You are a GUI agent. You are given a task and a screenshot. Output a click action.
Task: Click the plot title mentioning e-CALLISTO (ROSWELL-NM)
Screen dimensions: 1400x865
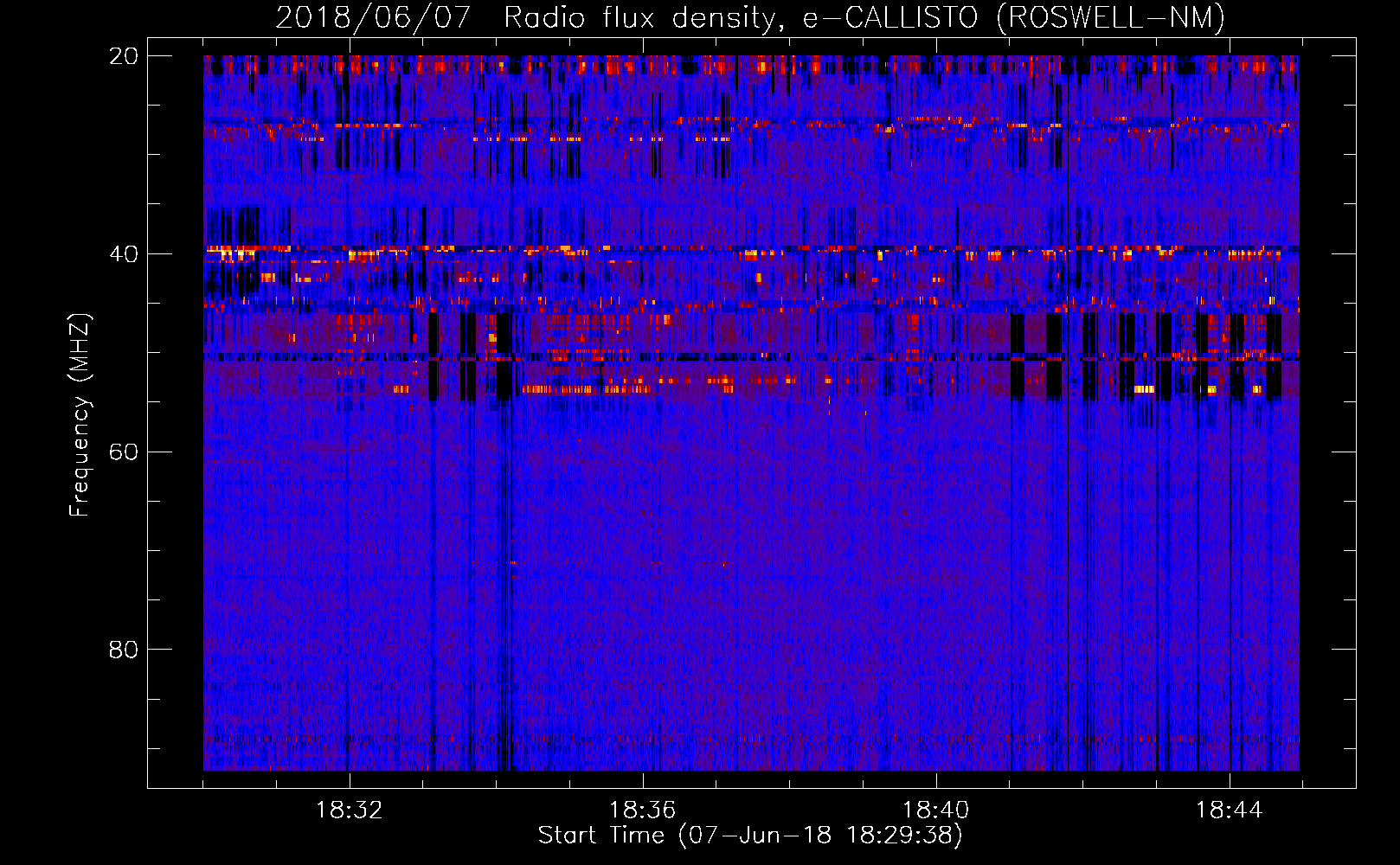pos(750,18)
